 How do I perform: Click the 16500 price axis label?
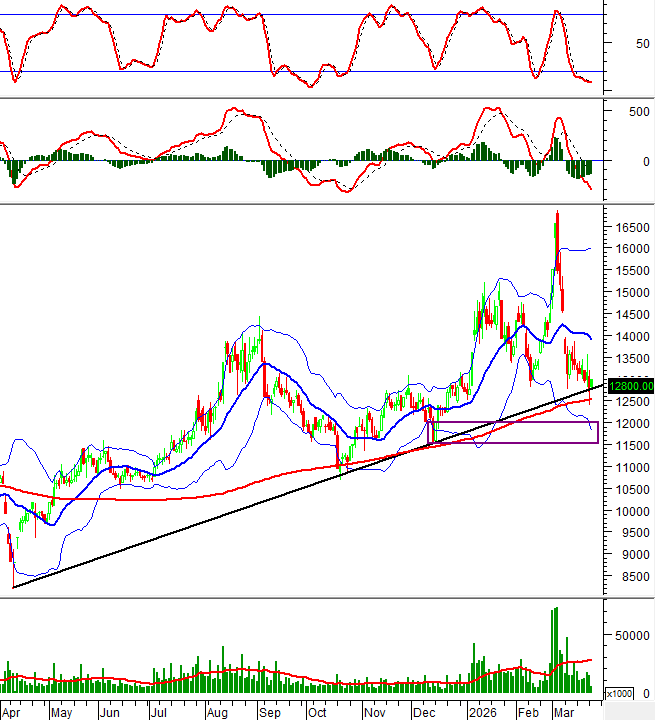click(632, 228)
